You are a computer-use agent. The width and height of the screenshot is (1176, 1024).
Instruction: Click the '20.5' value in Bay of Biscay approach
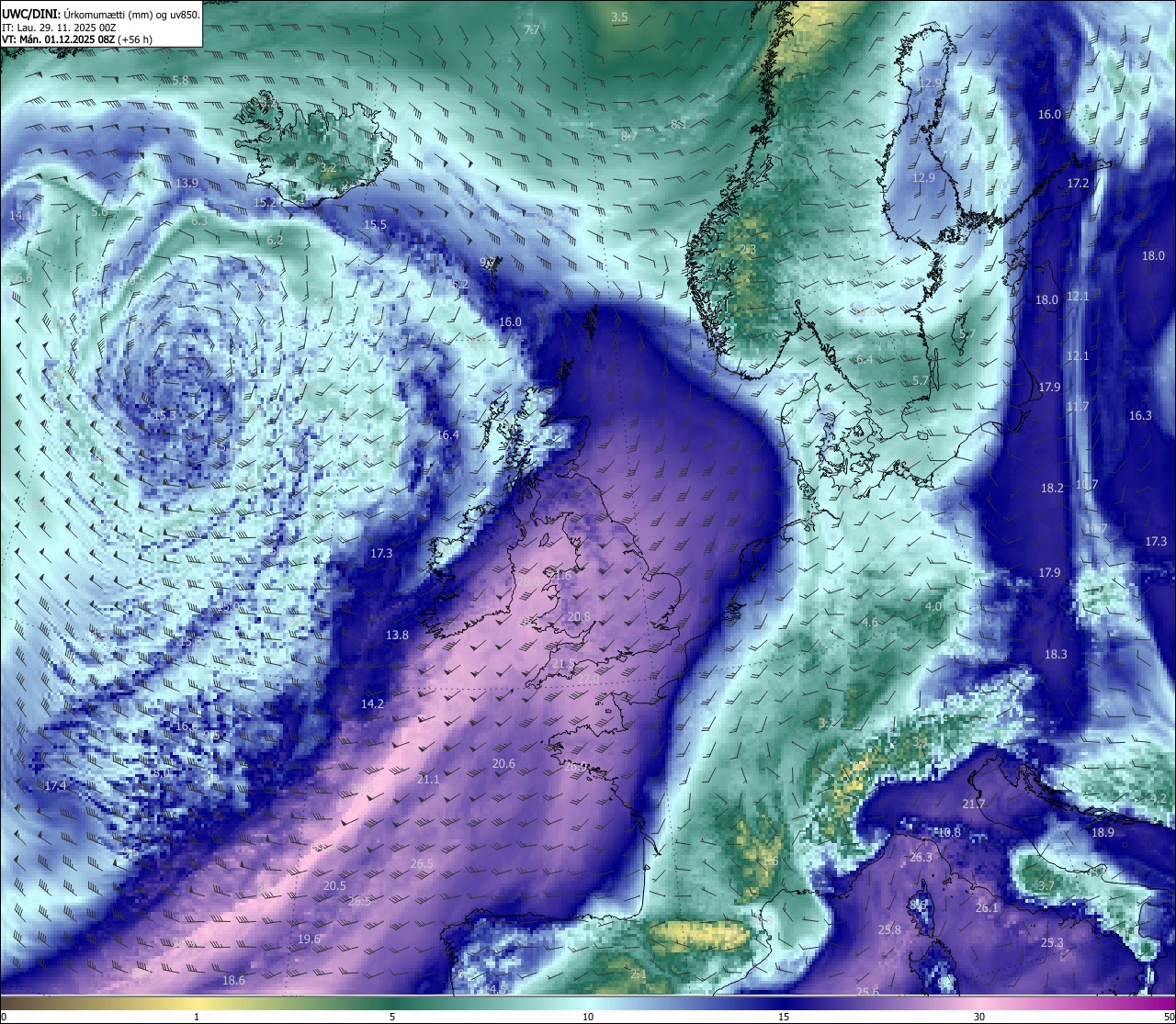point(334,885)
